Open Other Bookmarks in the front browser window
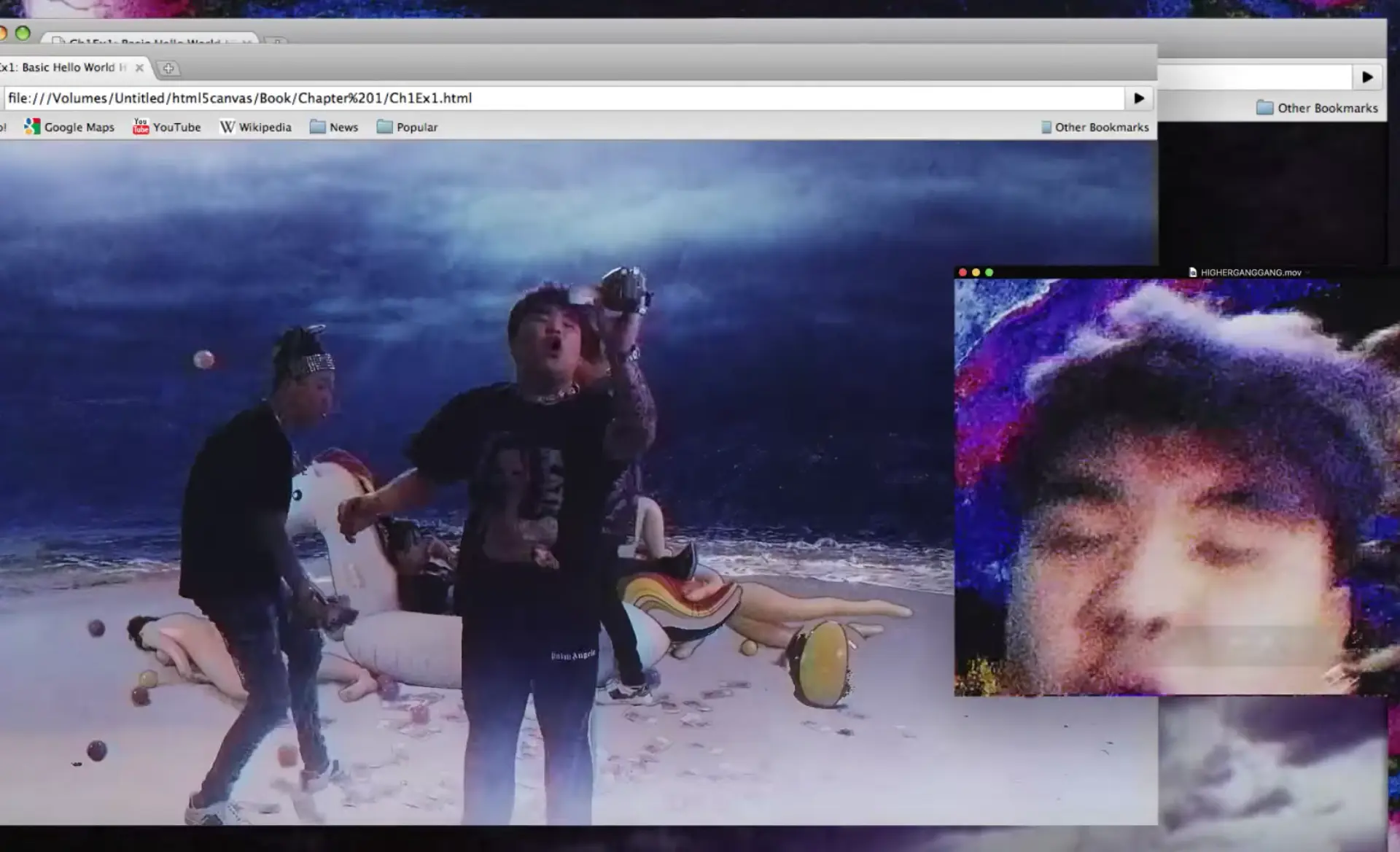Viewport: 1400px width, 852px height. (1094, 127)
